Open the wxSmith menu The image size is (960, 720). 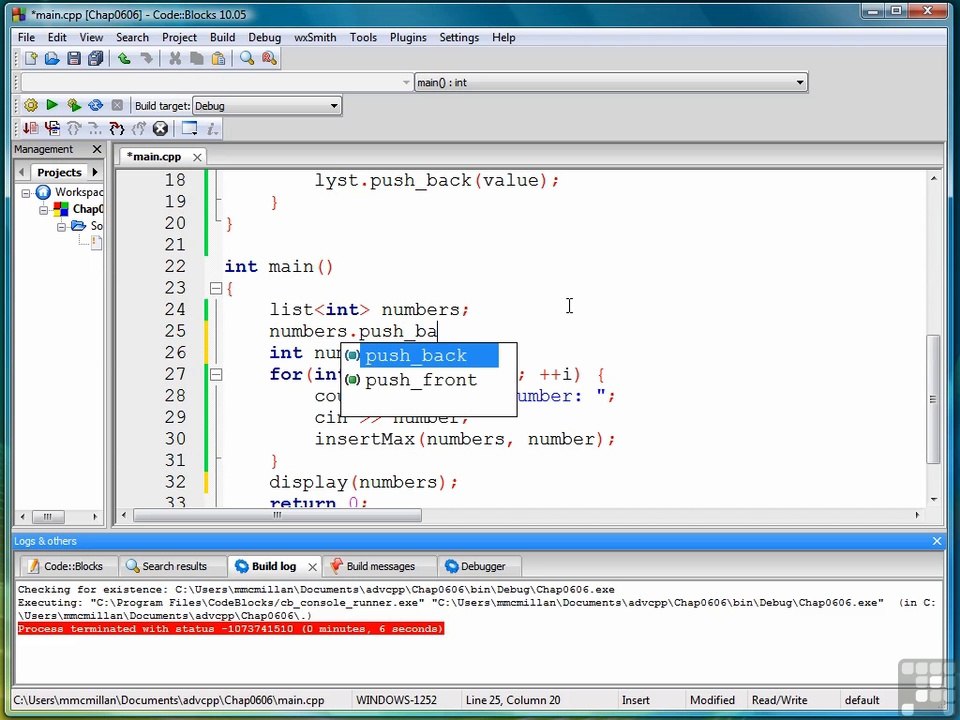(315, 37)
